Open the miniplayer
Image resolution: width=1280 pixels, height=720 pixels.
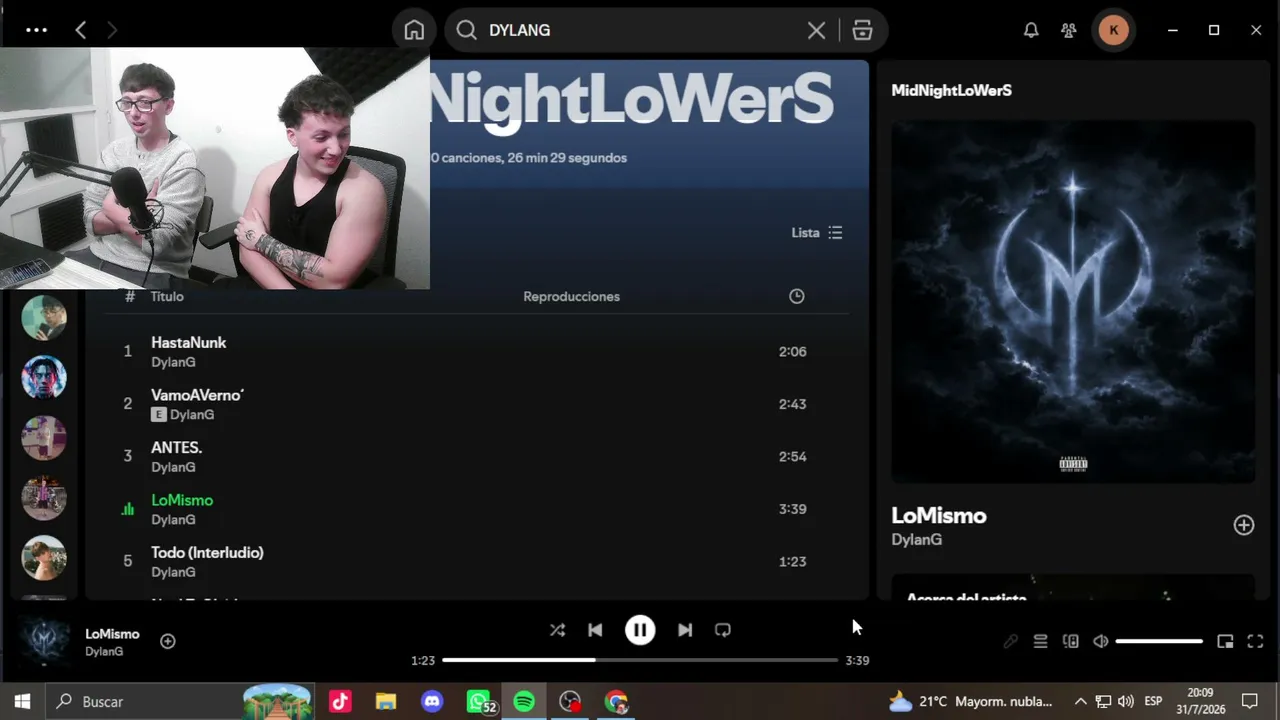[1225, 641]
